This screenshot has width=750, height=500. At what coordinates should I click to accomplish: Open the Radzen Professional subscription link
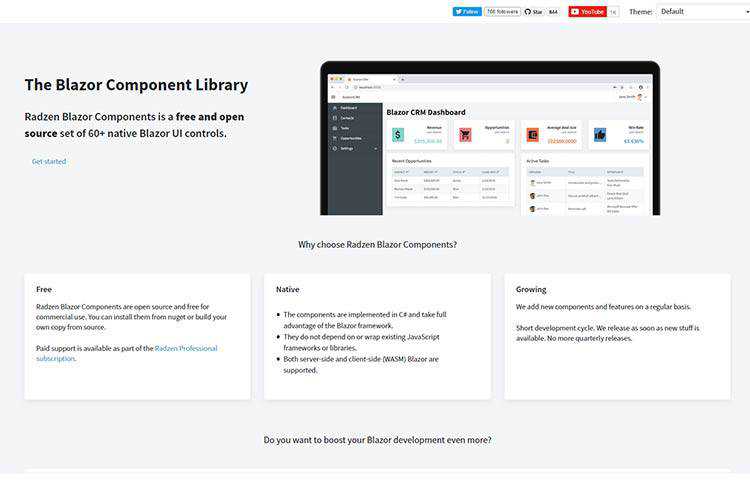pos(186,349)
